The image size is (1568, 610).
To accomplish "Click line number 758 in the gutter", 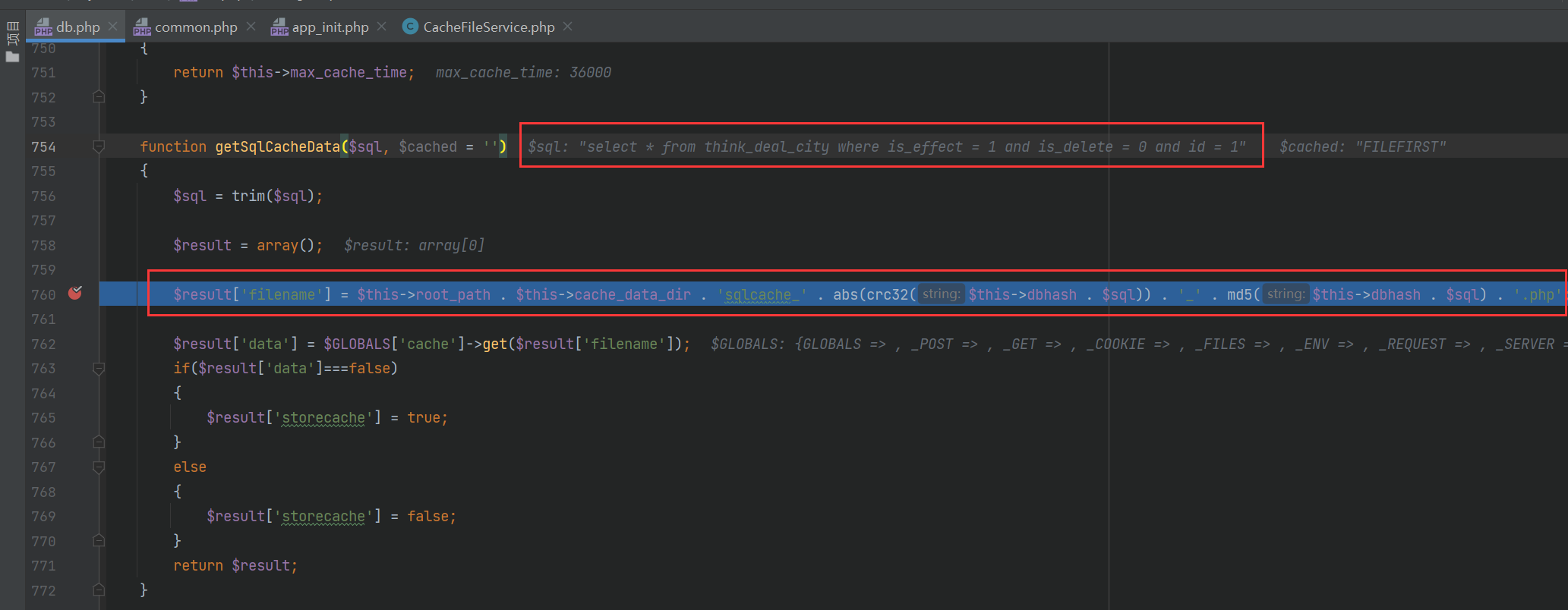I will click(x=43, y=245).
